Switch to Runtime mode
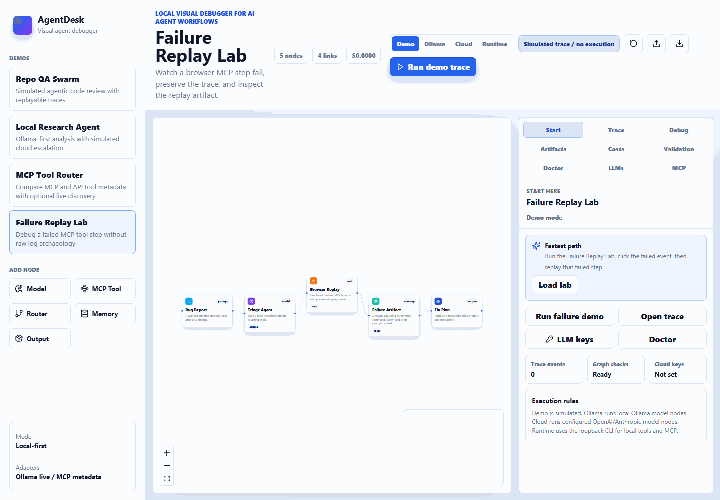720x500 pixels. (495, 44)
